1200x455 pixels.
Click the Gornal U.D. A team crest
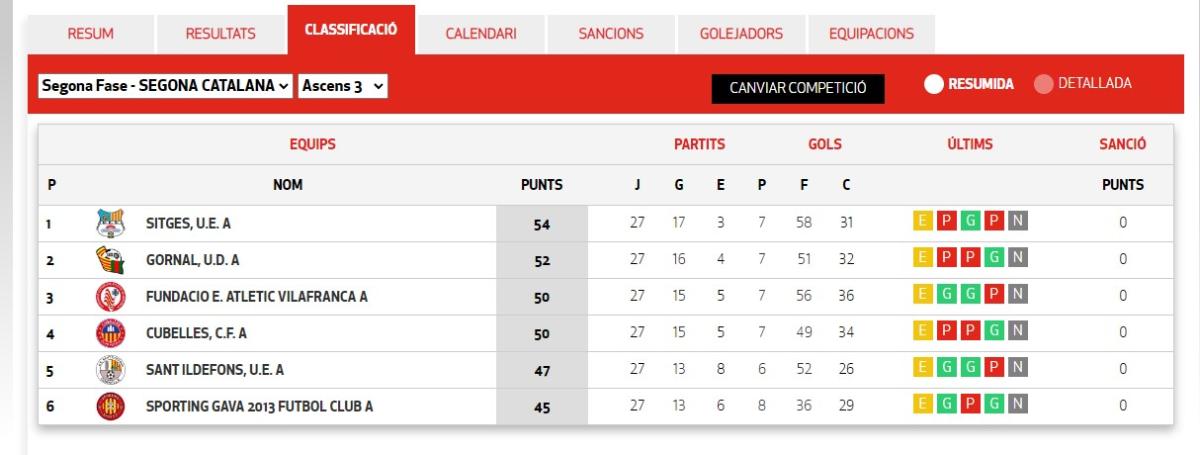click(x=110, y=260)
